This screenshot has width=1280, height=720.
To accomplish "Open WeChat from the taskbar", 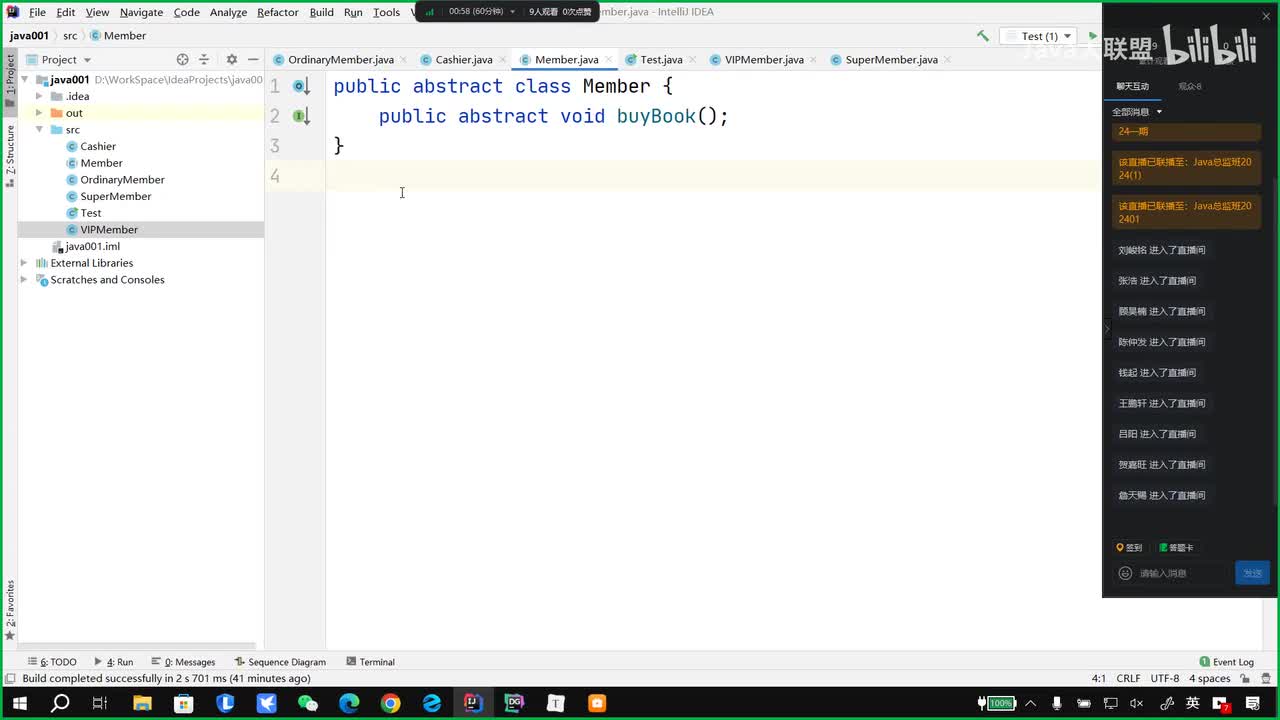I will click(308, 703).
